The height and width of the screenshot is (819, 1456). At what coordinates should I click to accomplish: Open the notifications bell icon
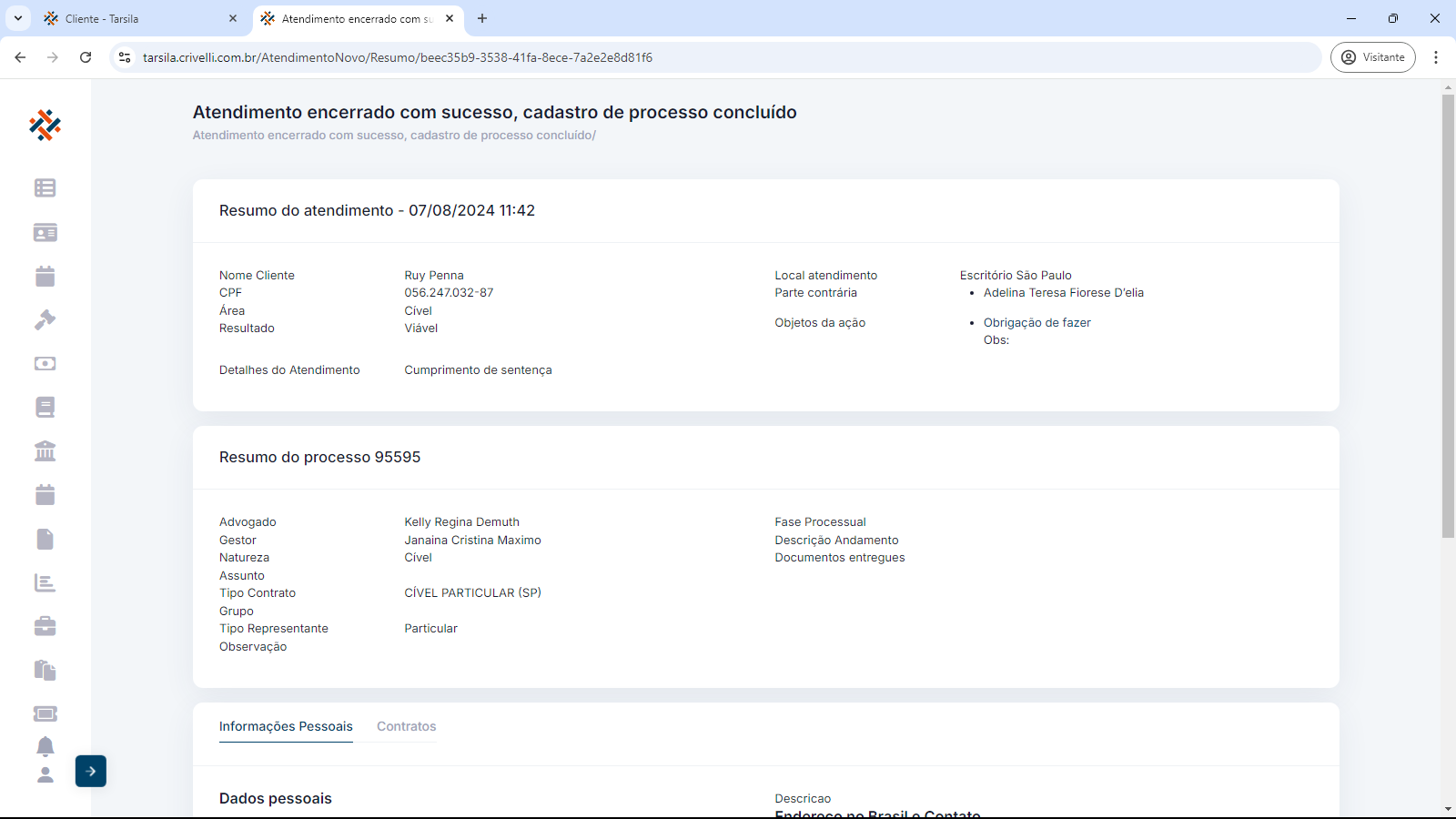pos(45,746)
